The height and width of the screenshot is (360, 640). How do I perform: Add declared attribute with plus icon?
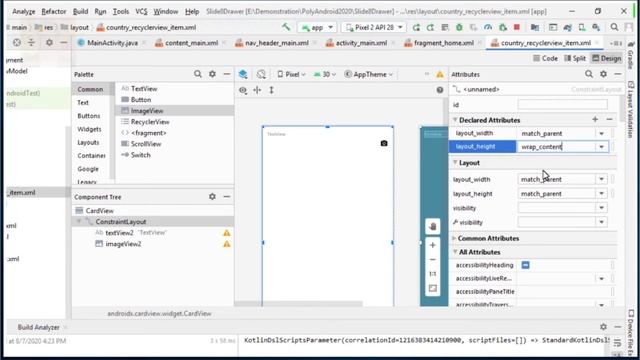click(595, 120)
